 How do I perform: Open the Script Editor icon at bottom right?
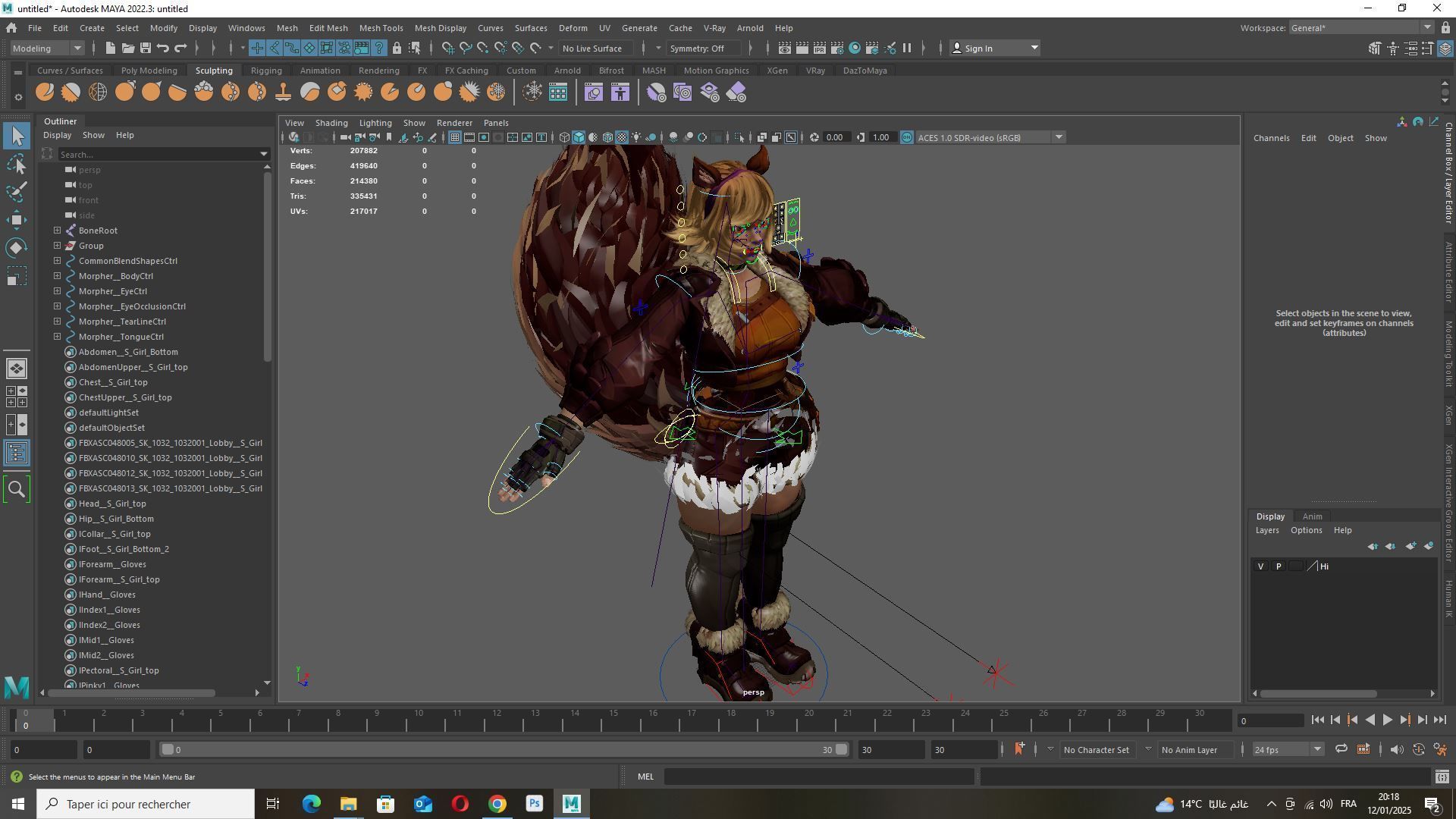click(1442, 777)
